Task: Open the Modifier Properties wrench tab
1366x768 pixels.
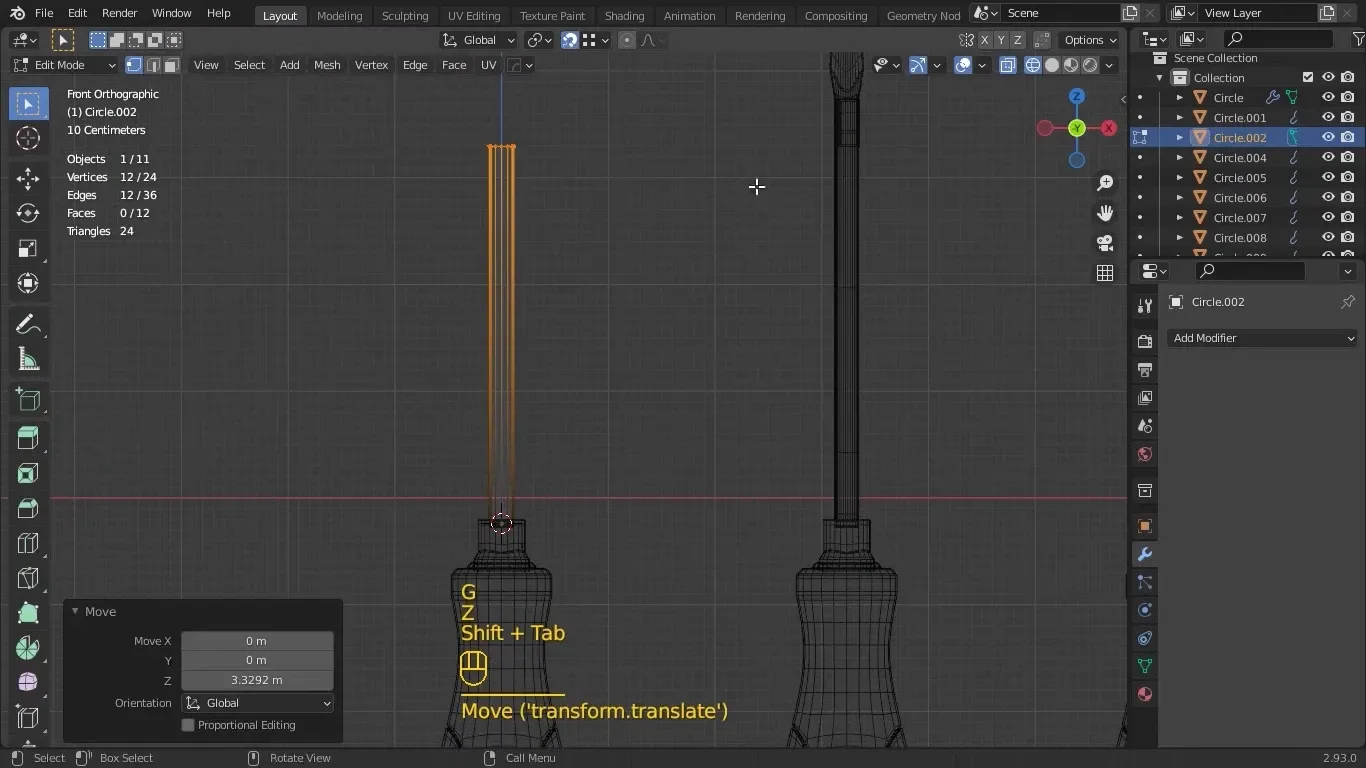Action: 1143,554
